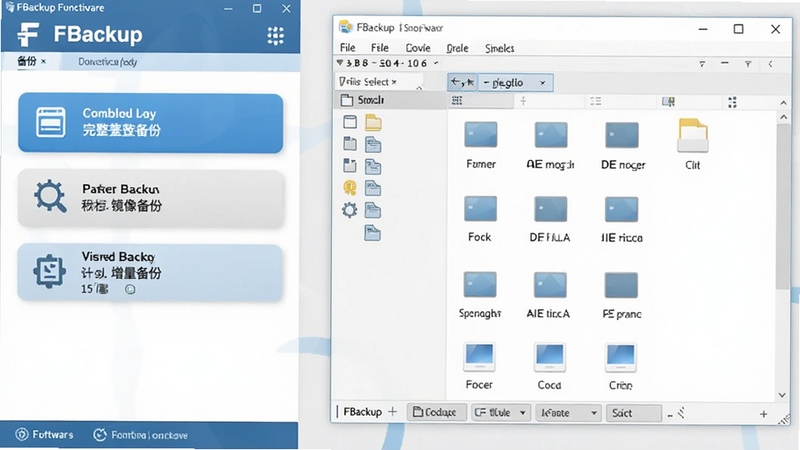
Task: Click the gear settings icon in sidebar
Action: coord(349,210)
